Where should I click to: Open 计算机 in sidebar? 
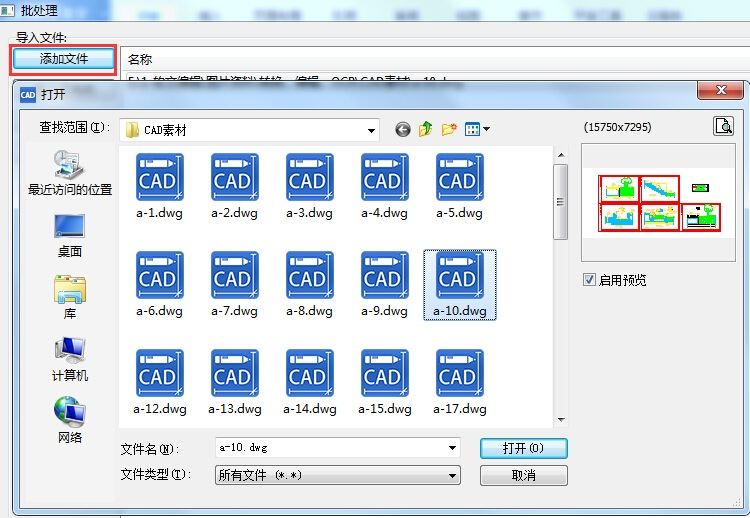[x=70, y=359]
